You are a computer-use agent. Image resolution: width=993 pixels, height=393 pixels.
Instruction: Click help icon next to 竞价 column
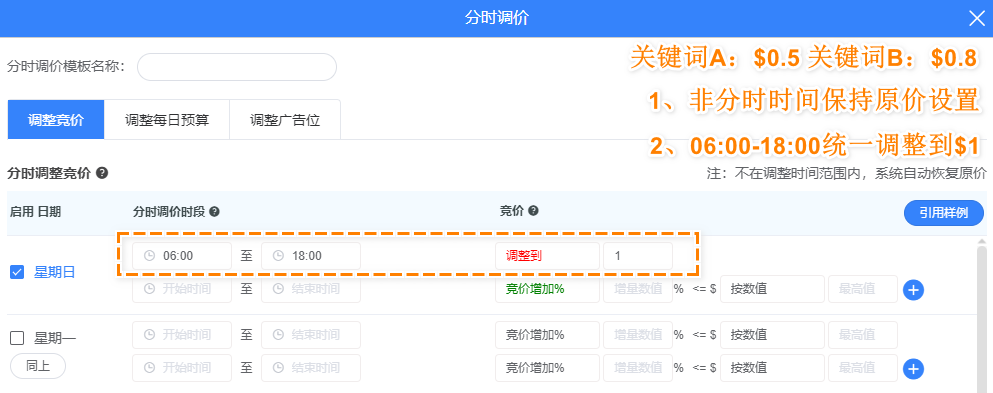(x=533, y=211)
